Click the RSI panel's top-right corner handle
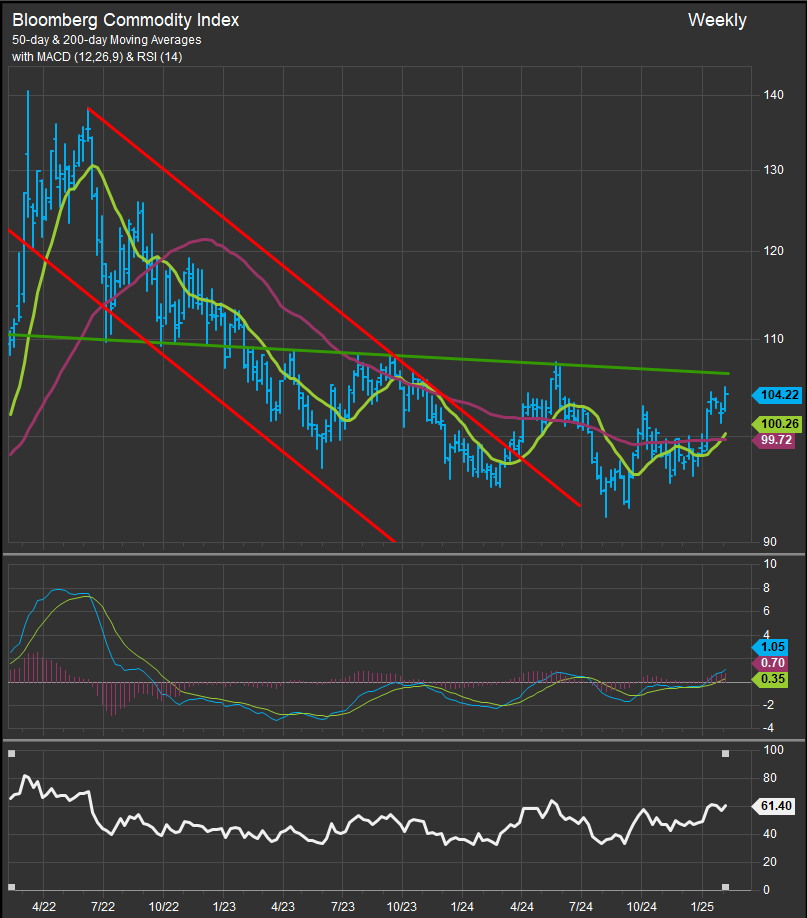This screenshot has height=918, width=807. (726, 753)
